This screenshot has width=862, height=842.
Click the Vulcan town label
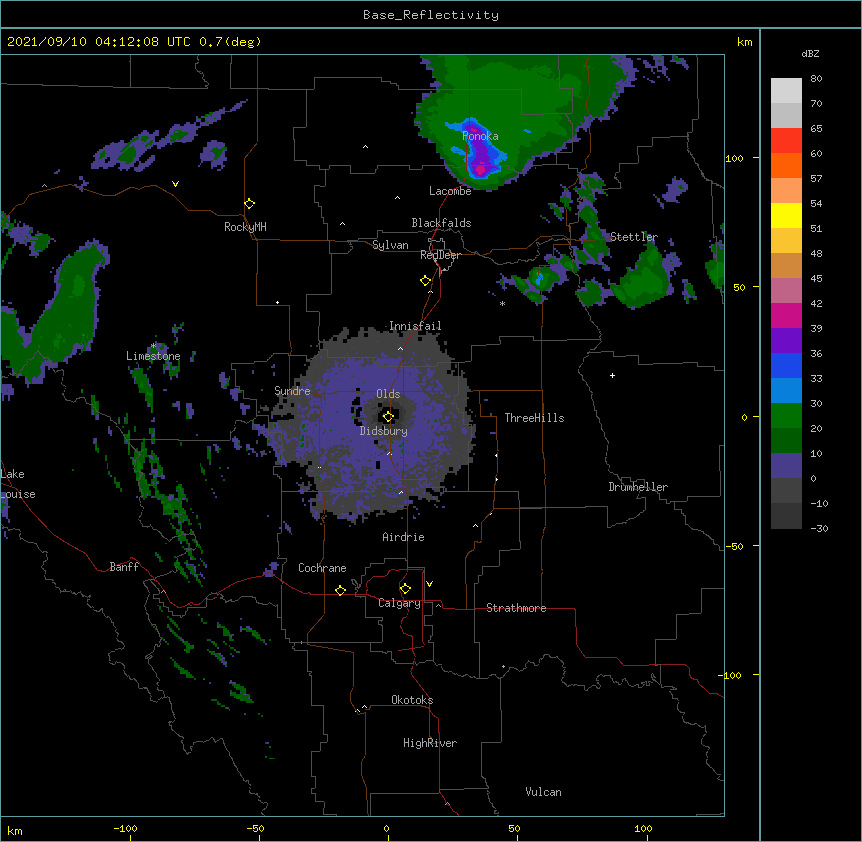(x=543, y=792)
